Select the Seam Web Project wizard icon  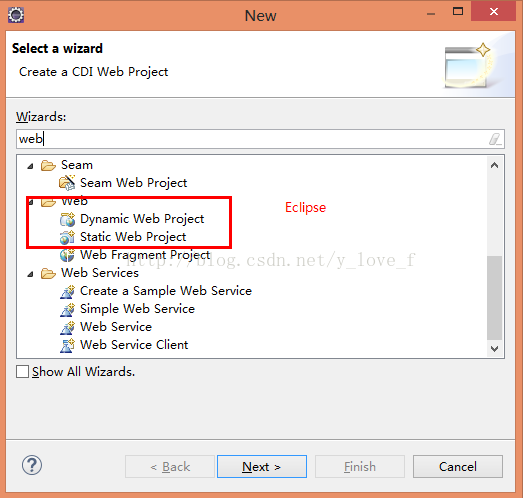click(x=67, y=183)
